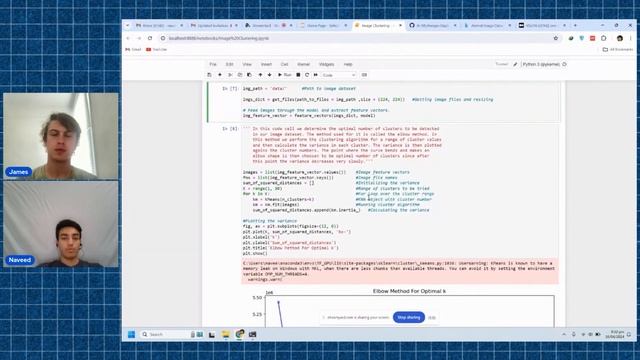Open the Chrome extensions puzzle icon

click(x=604, y=38)
